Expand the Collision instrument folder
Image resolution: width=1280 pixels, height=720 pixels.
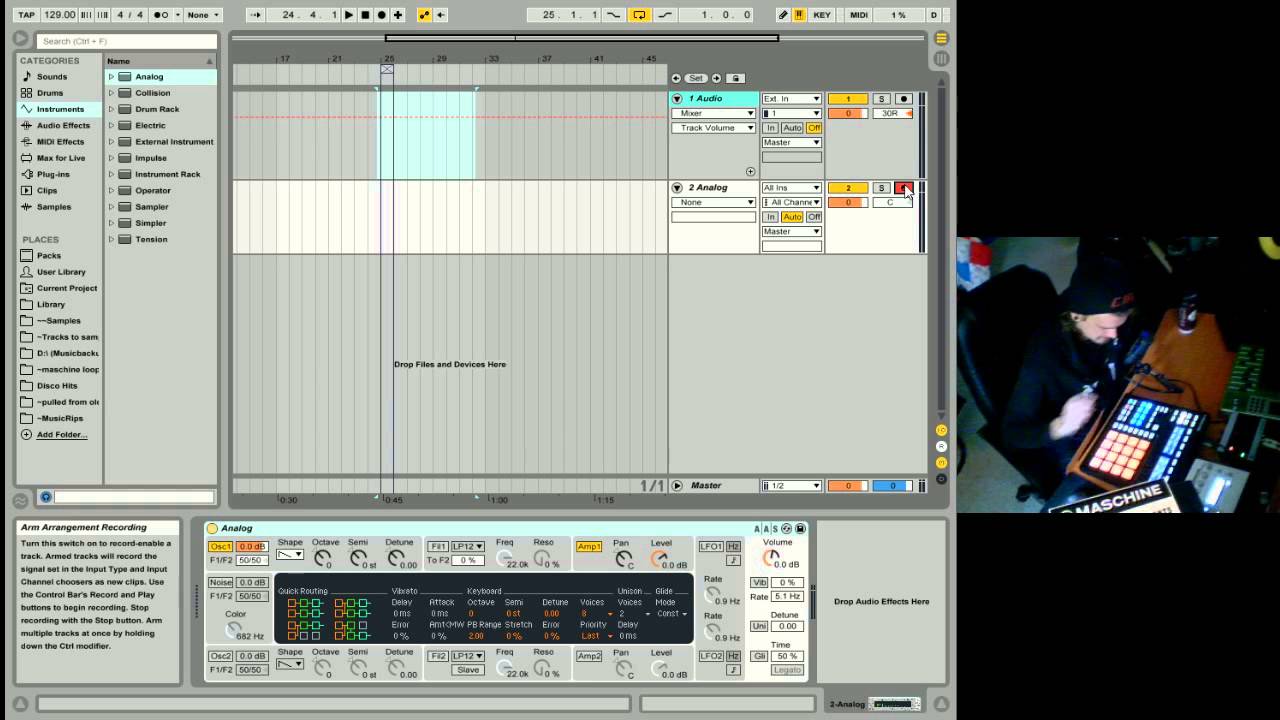coord(111,93)
